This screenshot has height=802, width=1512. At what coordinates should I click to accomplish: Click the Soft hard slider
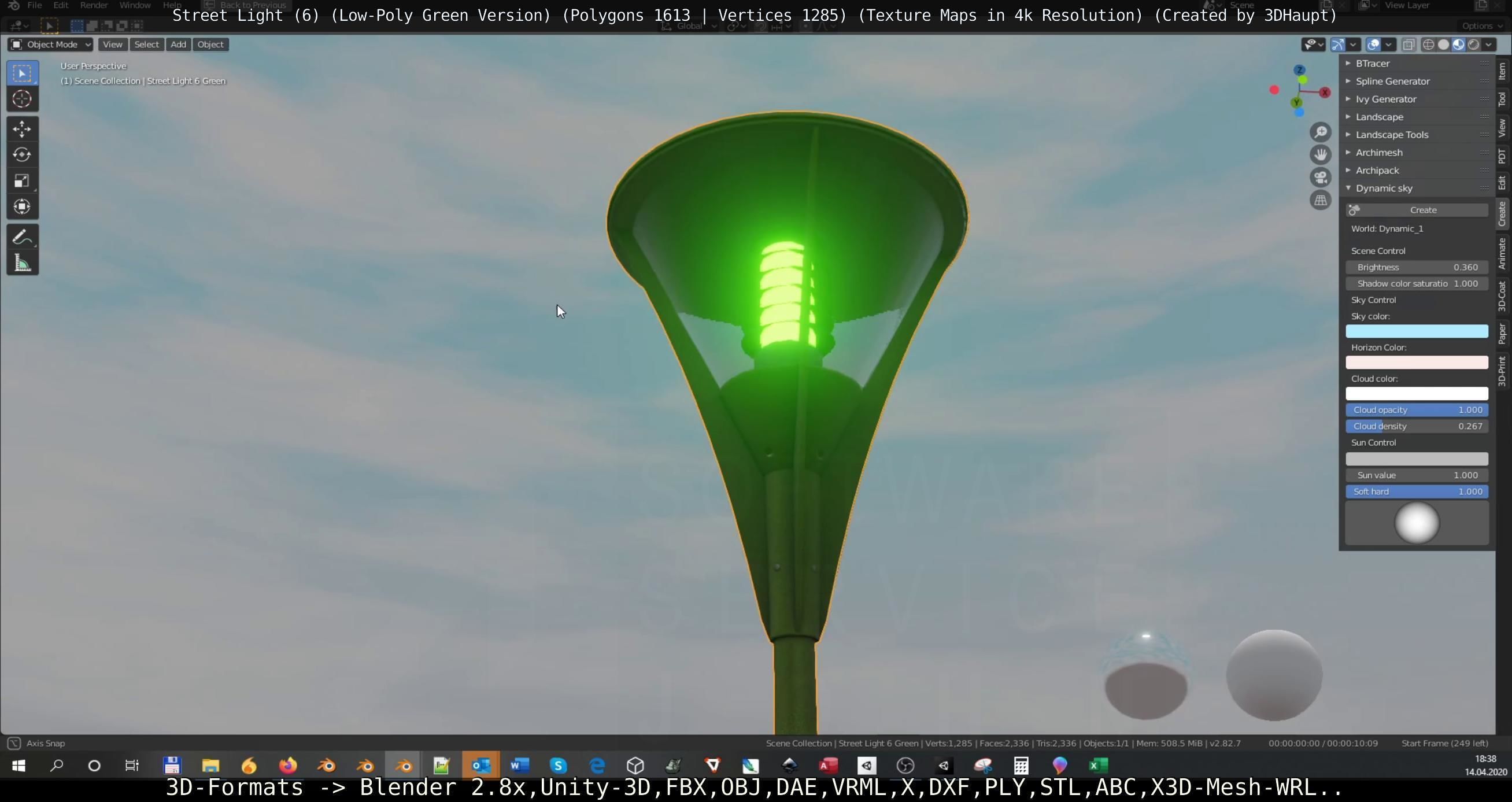(1417, 492)
